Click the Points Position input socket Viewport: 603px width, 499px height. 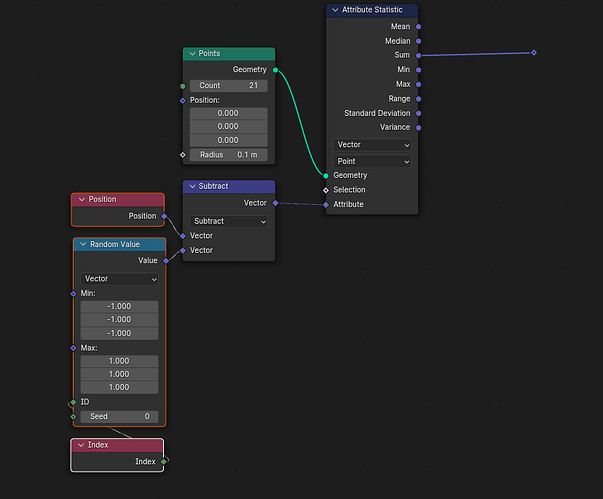click(x=183, y=101)
